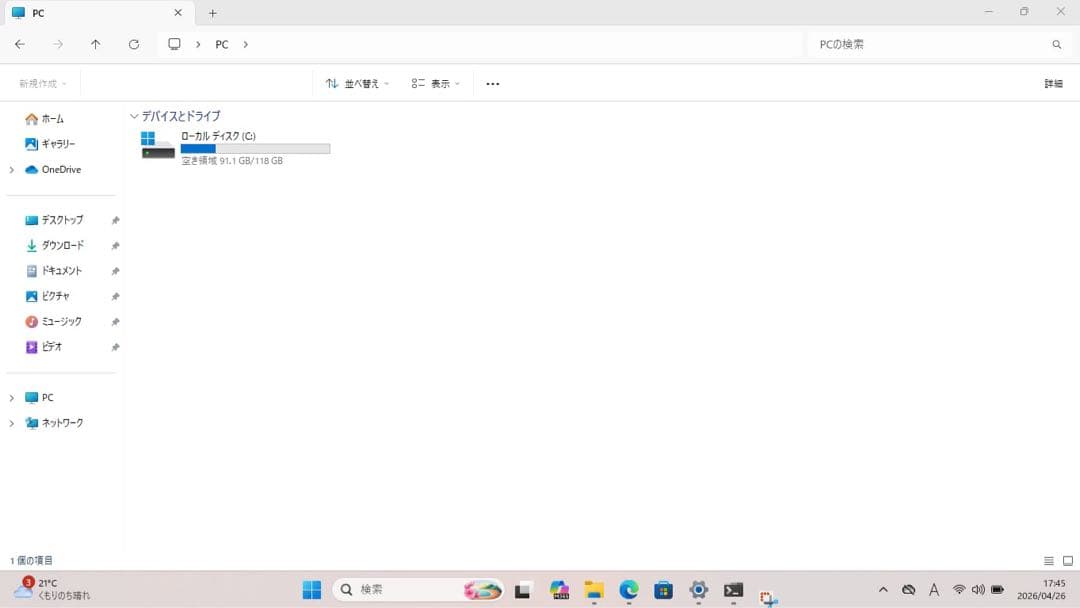The height and width of the screenshot is (608, 1080).
Task: Refresh the current PC view
Action: click(x=134, y=44)
